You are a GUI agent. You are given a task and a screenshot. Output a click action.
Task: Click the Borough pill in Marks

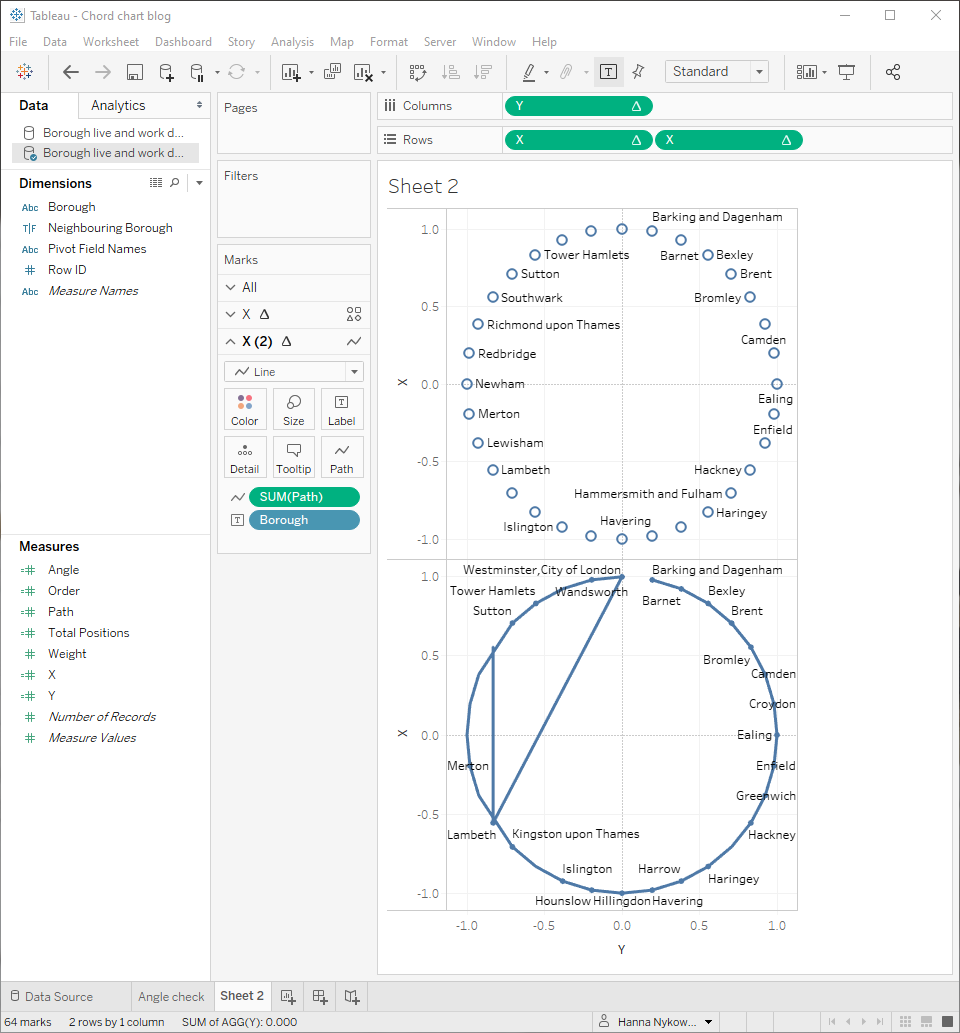[x=304, y=520]
